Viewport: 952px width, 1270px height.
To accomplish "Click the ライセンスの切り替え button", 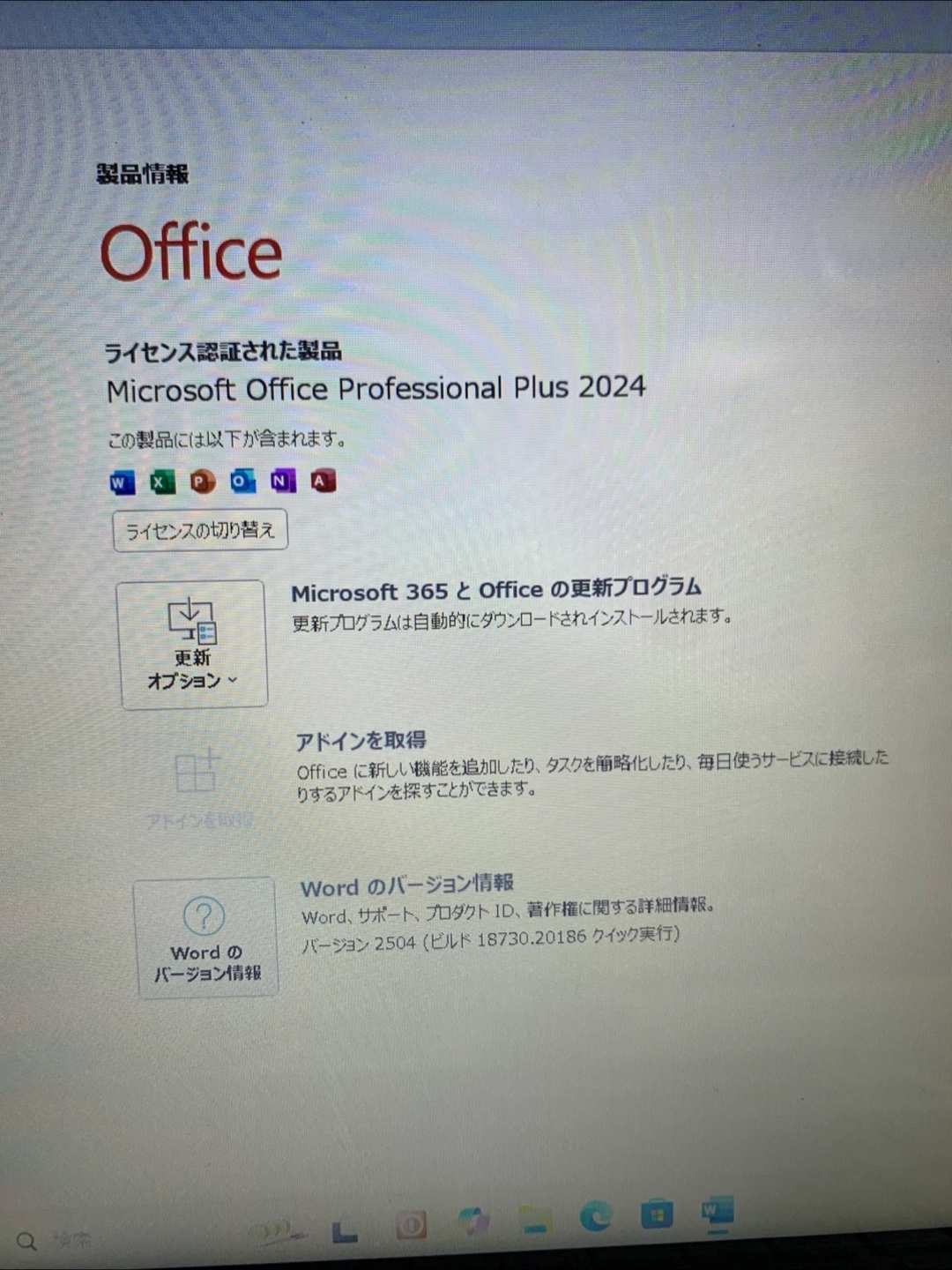I will coord(200,530).
